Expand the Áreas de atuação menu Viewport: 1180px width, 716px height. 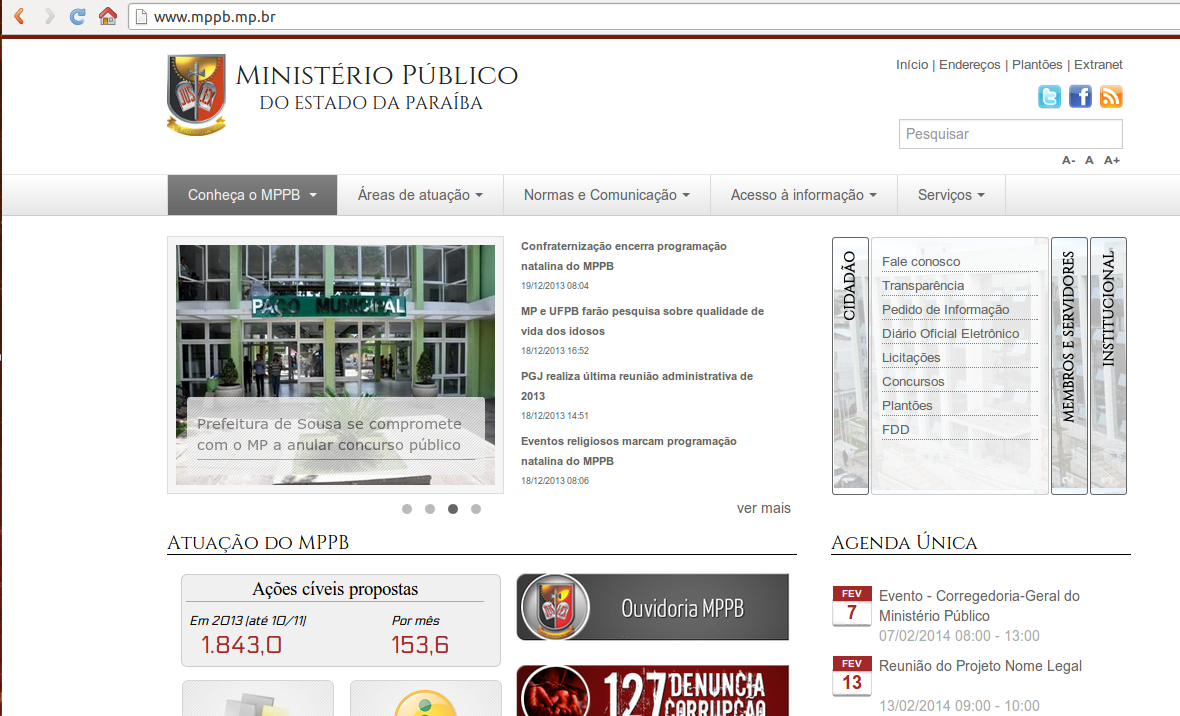420,195
